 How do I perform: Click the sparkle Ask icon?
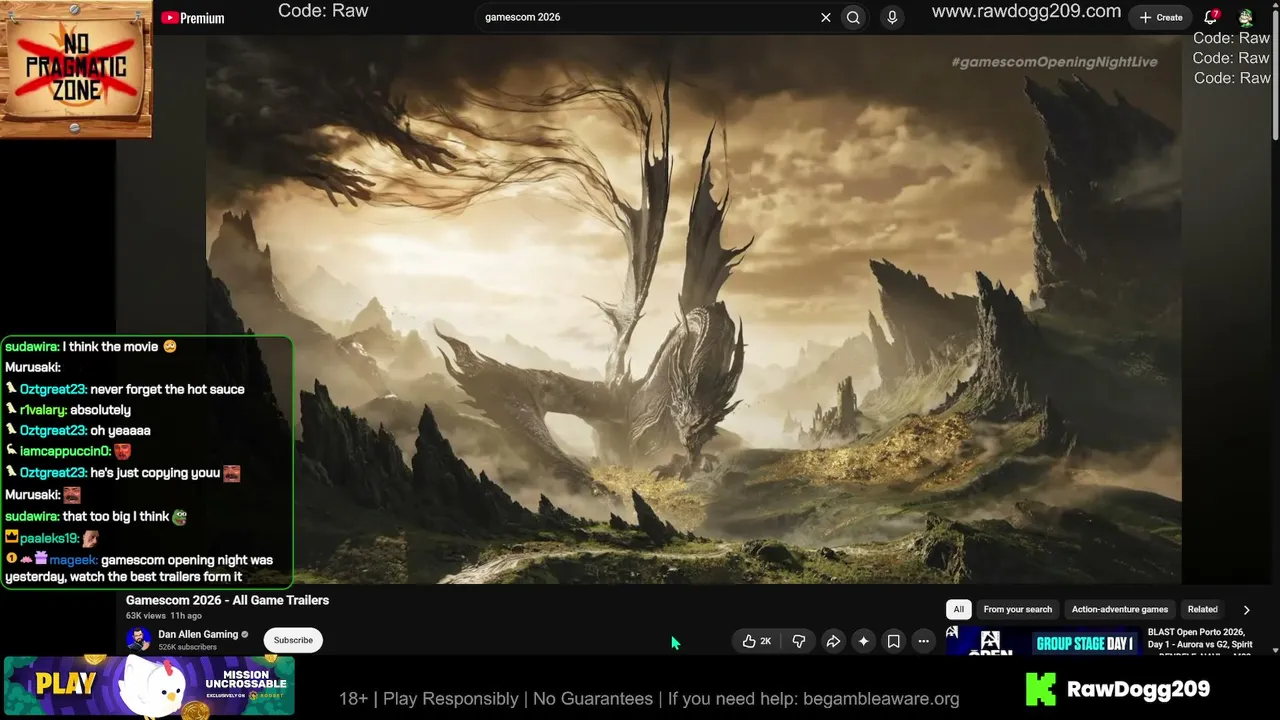click(863, 641)
